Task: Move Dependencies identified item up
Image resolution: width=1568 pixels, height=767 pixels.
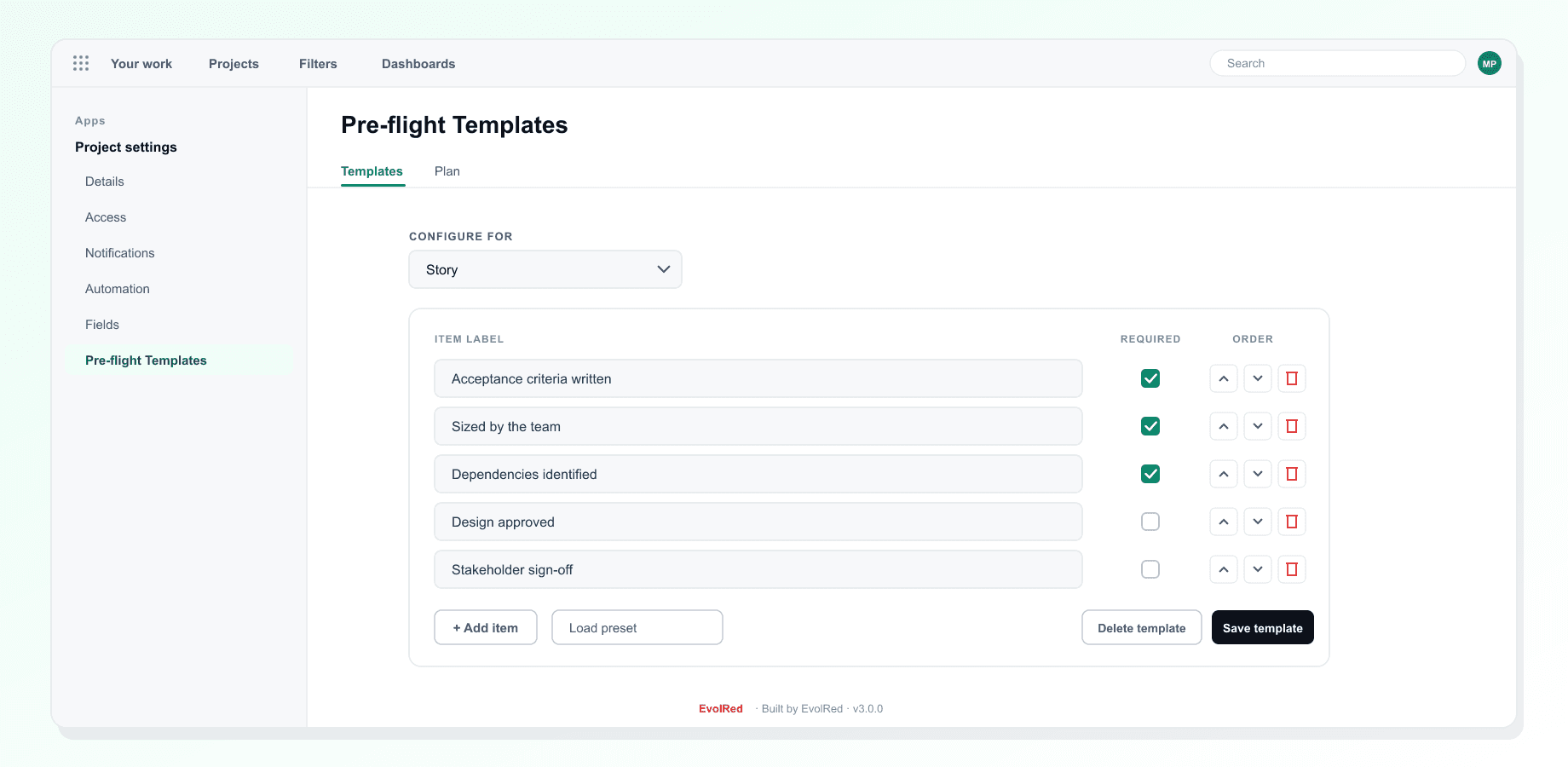Action: (1224, 474)
